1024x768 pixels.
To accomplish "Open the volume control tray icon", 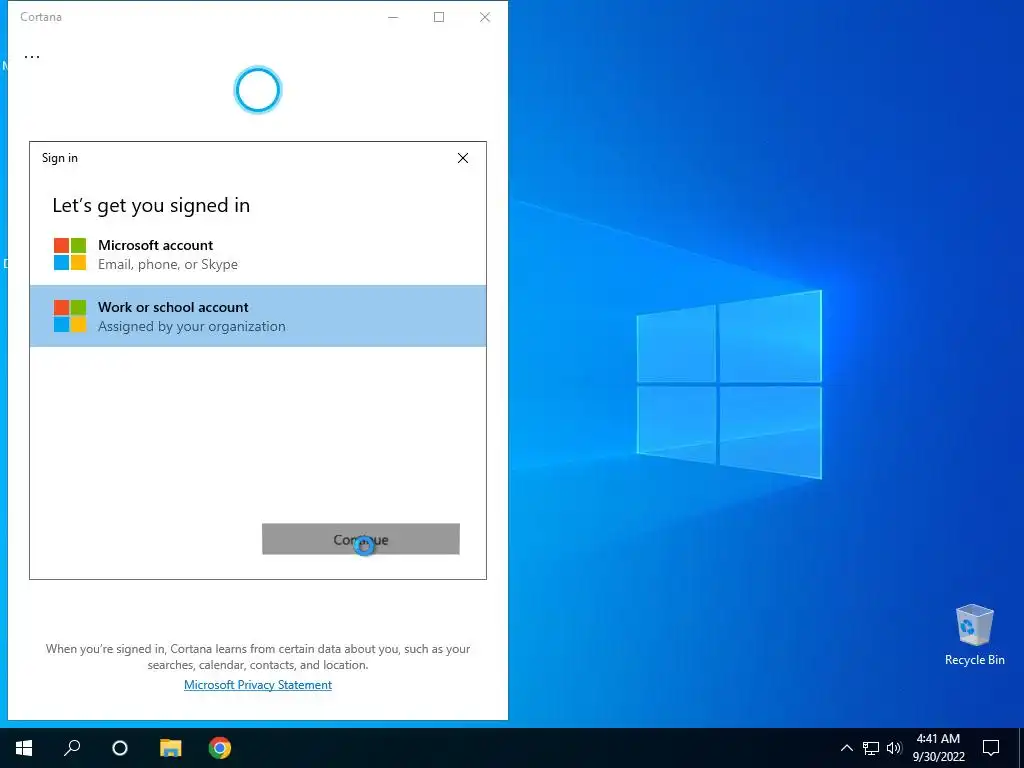I will click(x=895, y=748).
